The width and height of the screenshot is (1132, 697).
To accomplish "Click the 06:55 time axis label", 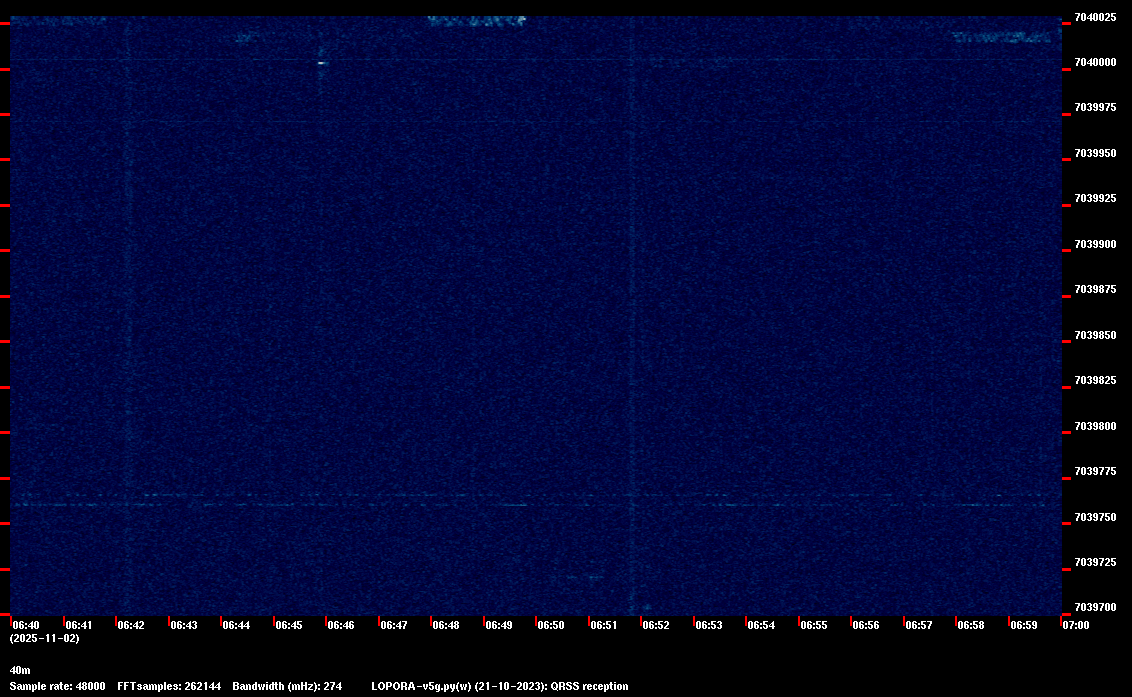I will point(814,625).
